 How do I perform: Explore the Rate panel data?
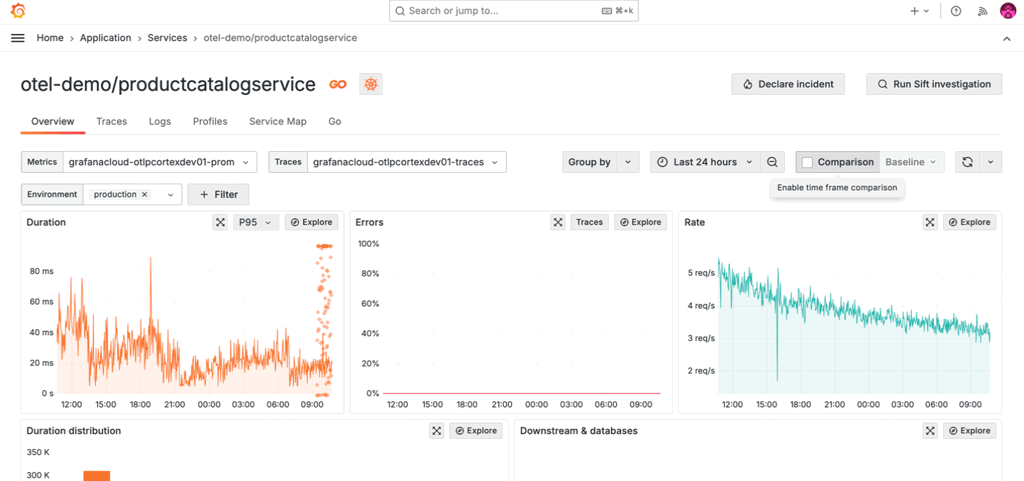[x=970, y=222]
